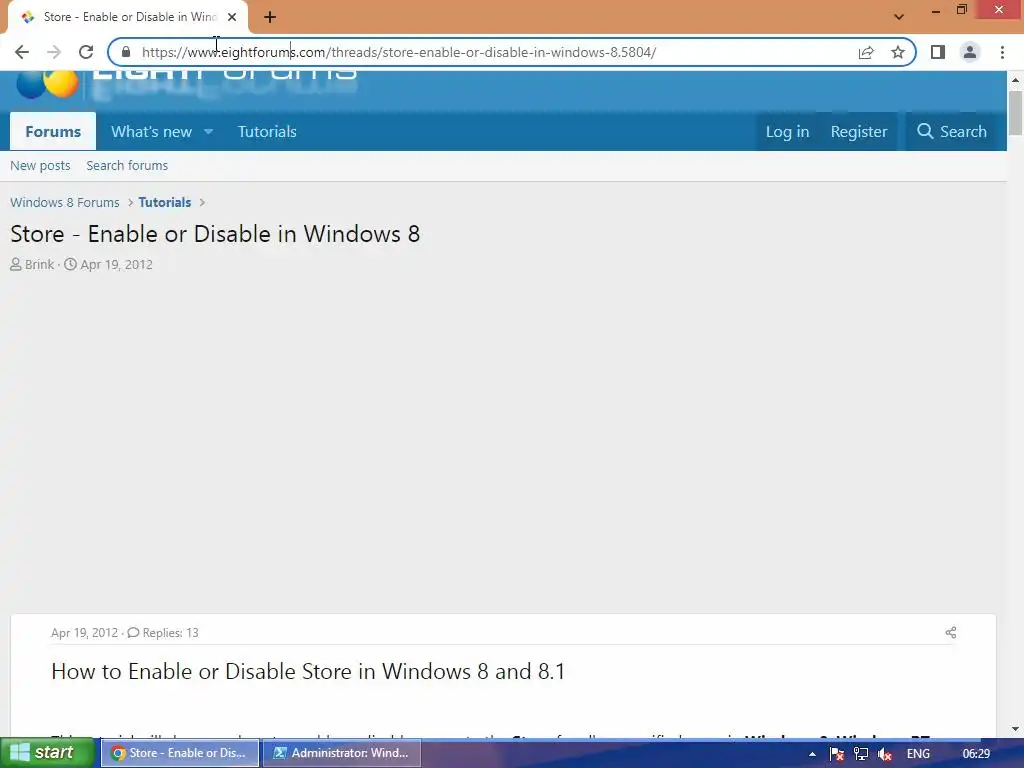
Task: Expand the What's new dropdown arrow
Action: click(x=208, y=131)
